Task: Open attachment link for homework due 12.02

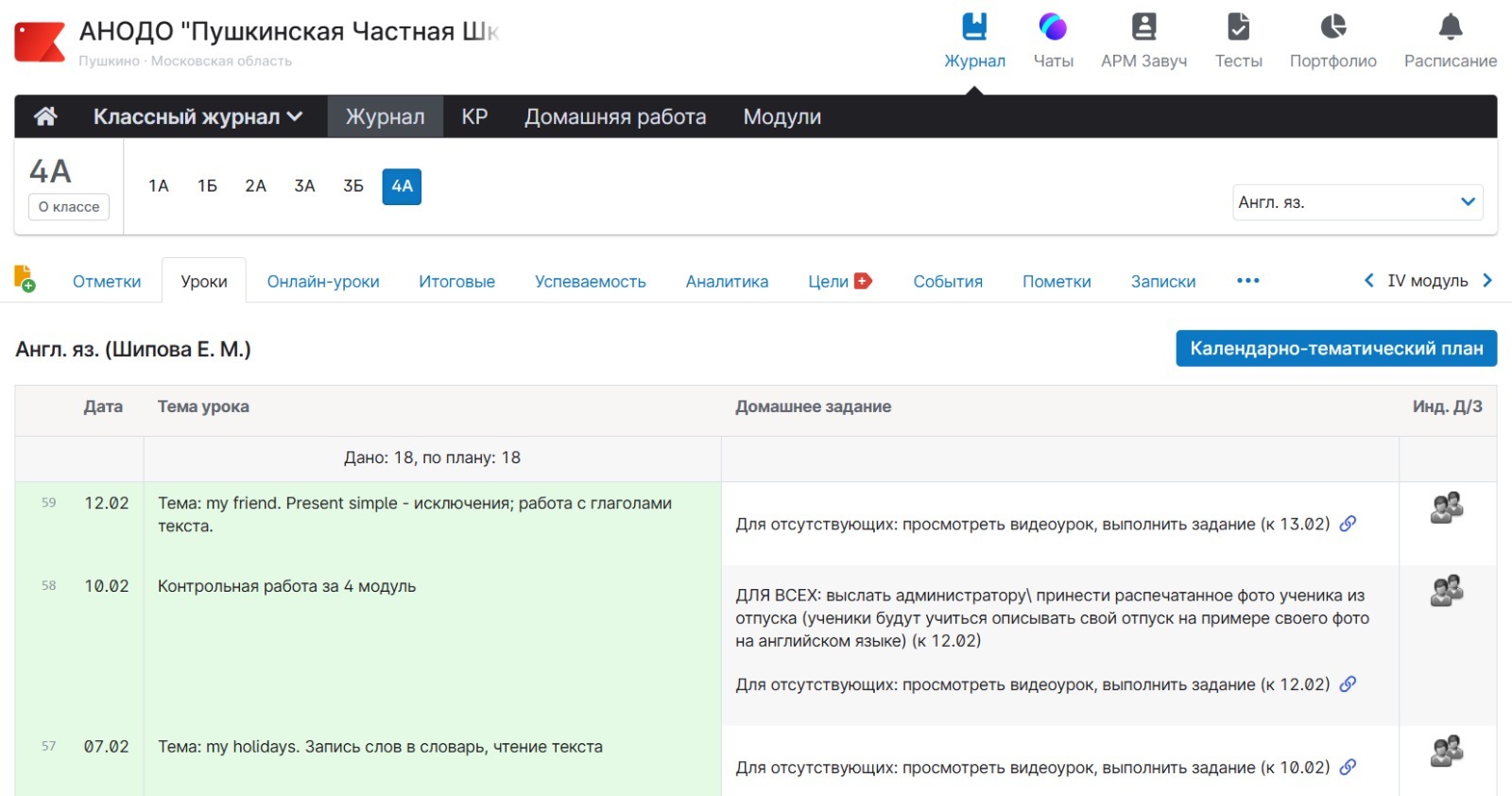Action: pyautogui.click(x=1349, y=684)
